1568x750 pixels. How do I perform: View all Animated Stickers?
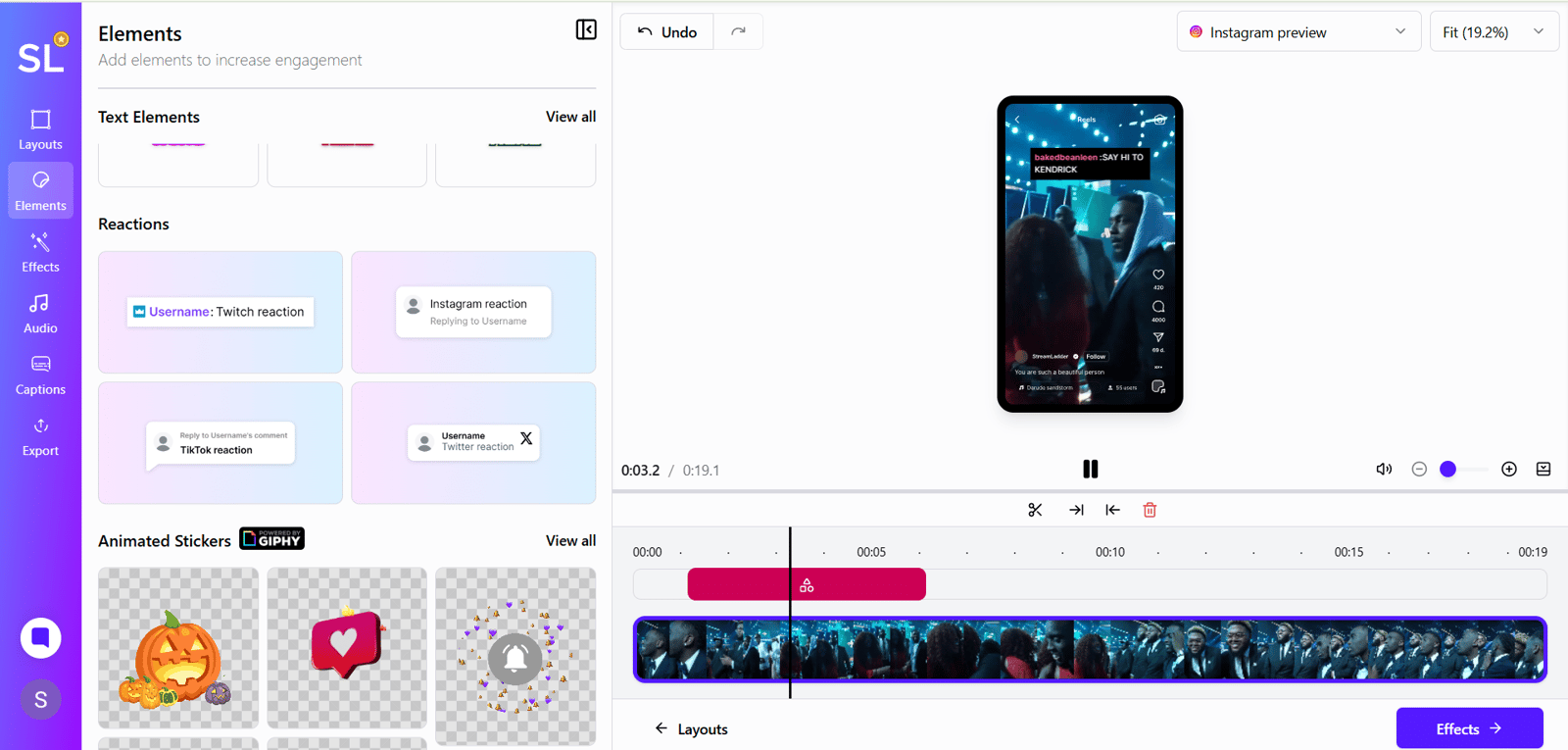click(570, 540)
